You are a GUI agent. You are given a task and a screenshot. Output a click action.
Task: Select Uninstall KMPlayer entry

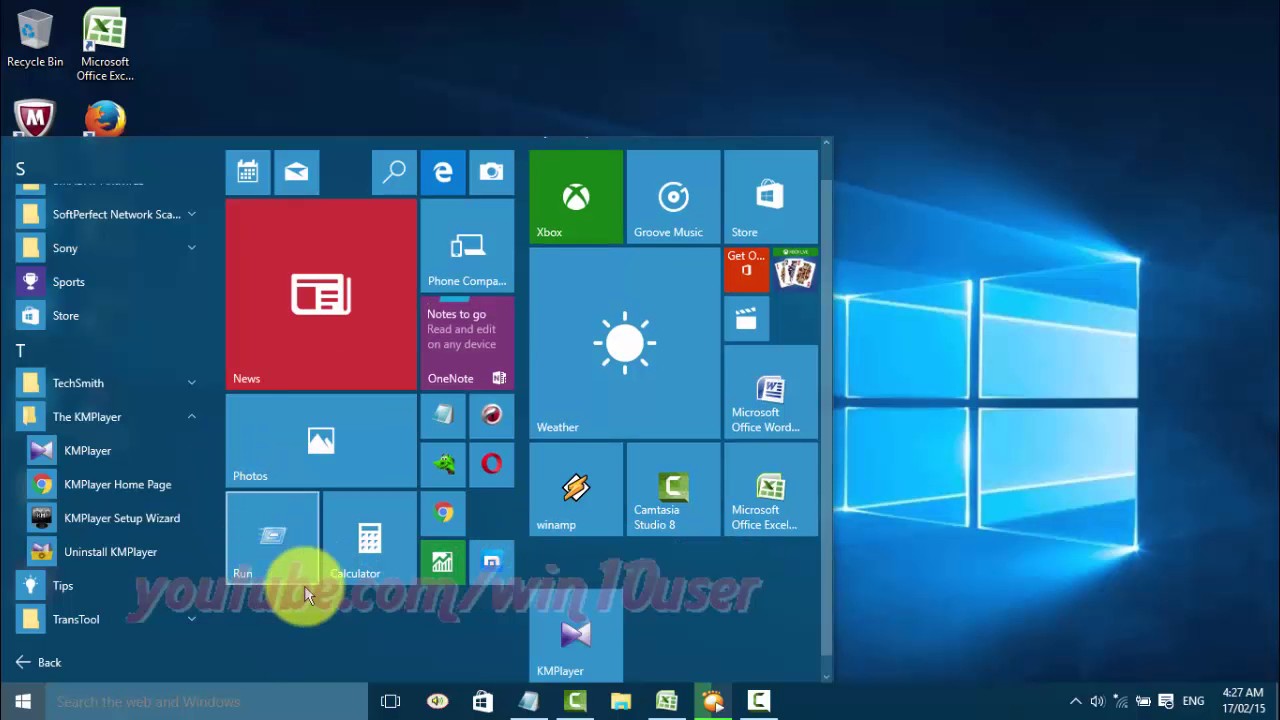tap(108, 552)
